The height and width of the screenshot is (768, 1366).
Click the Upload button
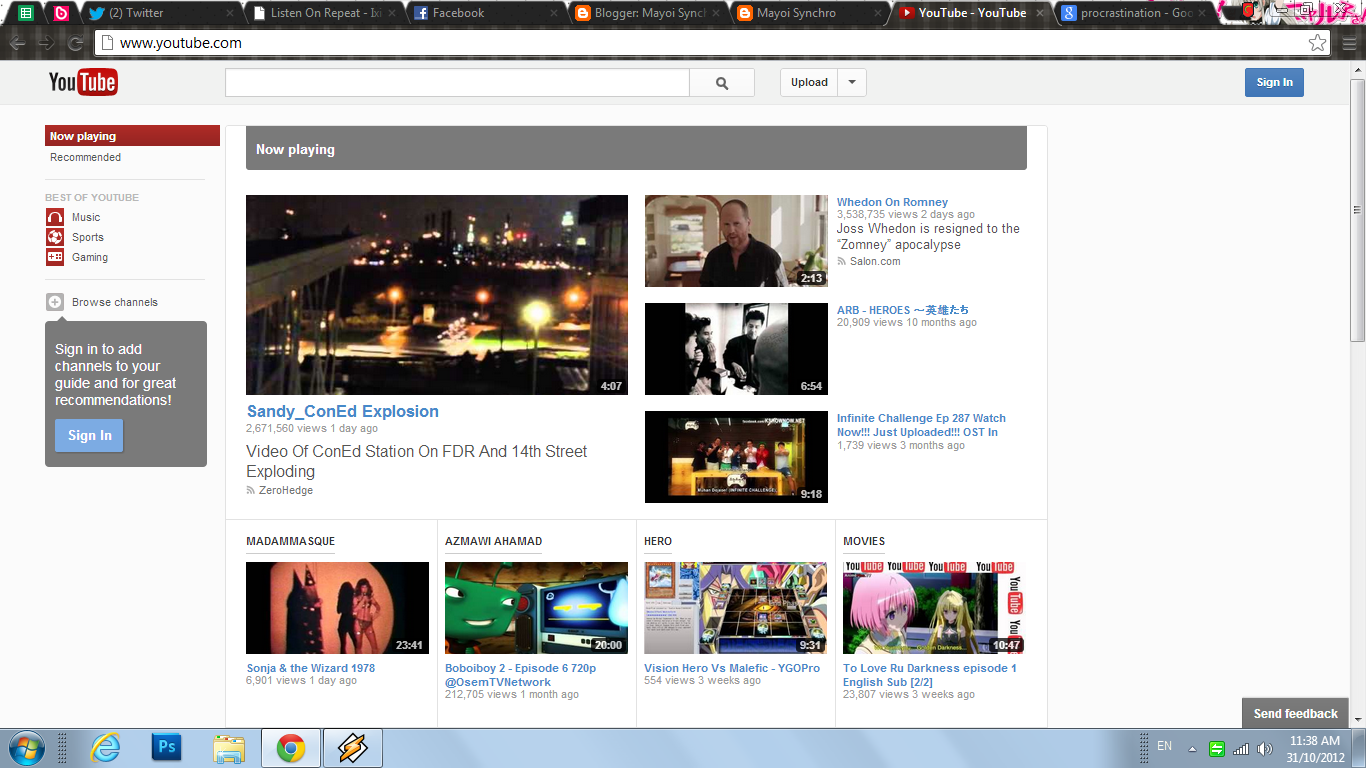pyautogui.click(x=810, y=83)
